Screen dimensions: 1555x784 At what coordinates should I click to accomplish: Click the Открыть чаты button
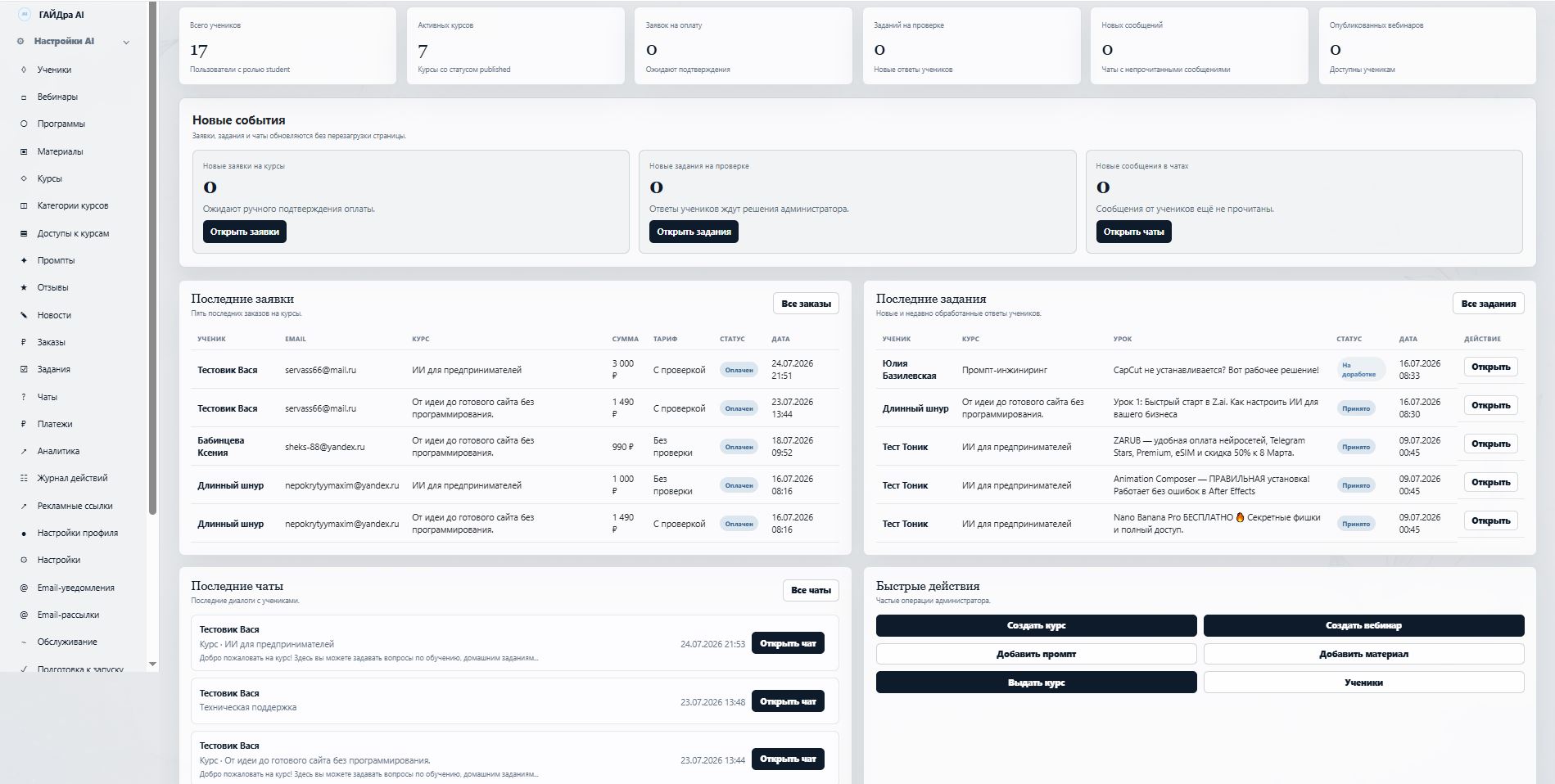click(x=1133, y=232)
